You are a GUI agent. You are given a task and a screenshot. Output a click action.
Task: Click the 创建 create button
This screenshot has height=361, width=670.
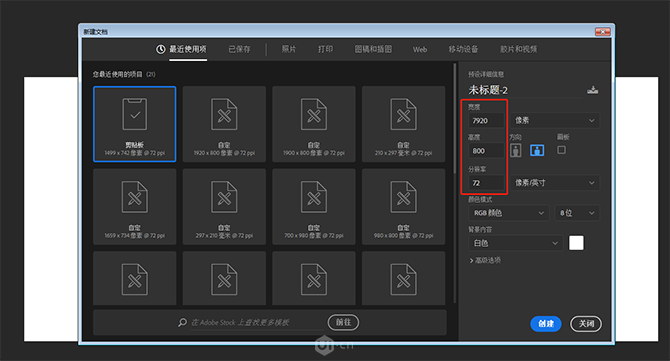546,324
